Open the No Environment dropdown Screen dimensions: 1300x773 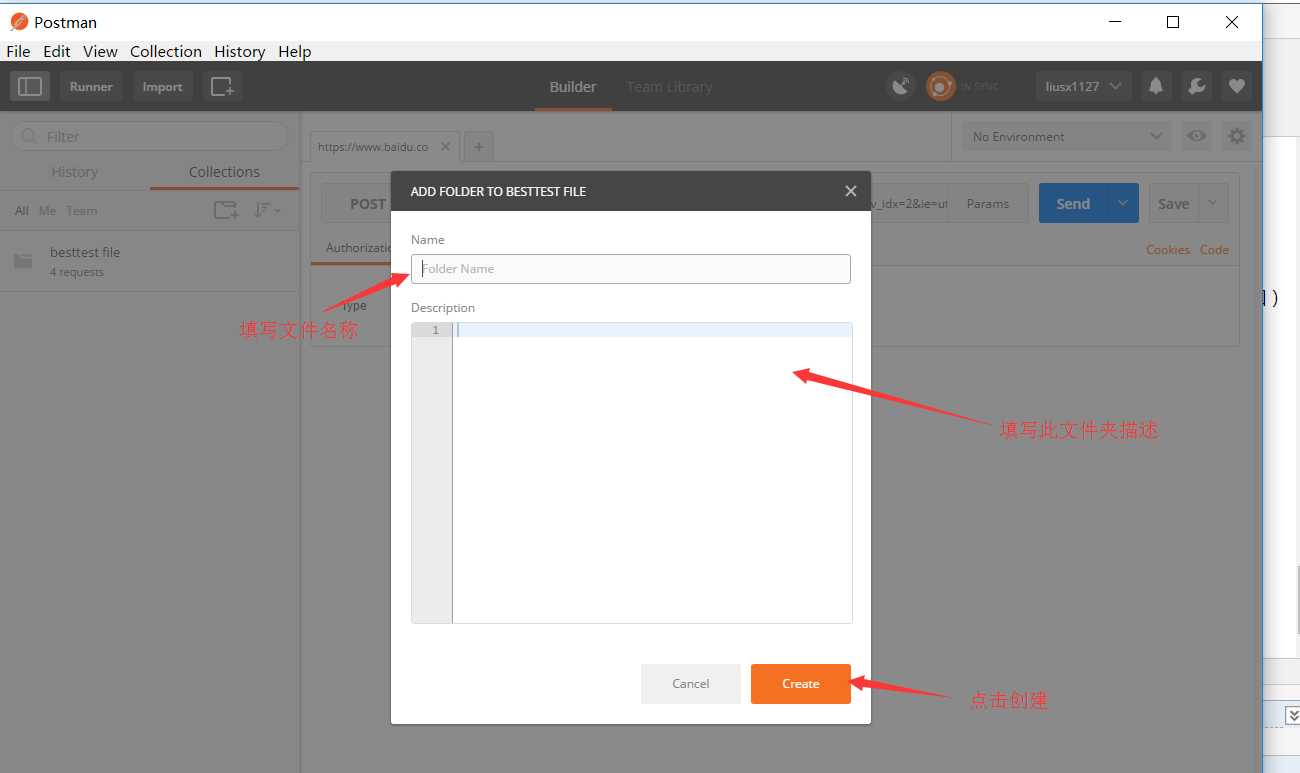click(1067, 136)
